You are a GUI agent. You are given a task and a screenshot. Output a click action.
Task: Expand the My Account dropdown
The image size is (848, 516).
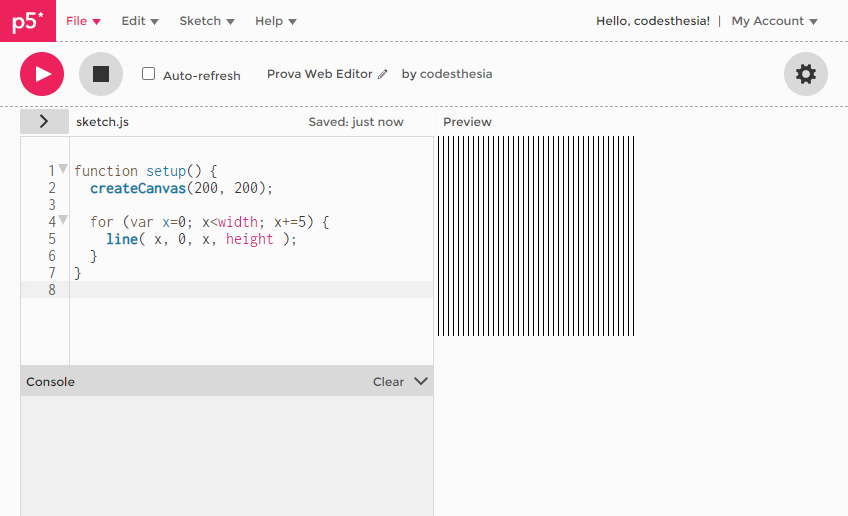coord(774,21)
